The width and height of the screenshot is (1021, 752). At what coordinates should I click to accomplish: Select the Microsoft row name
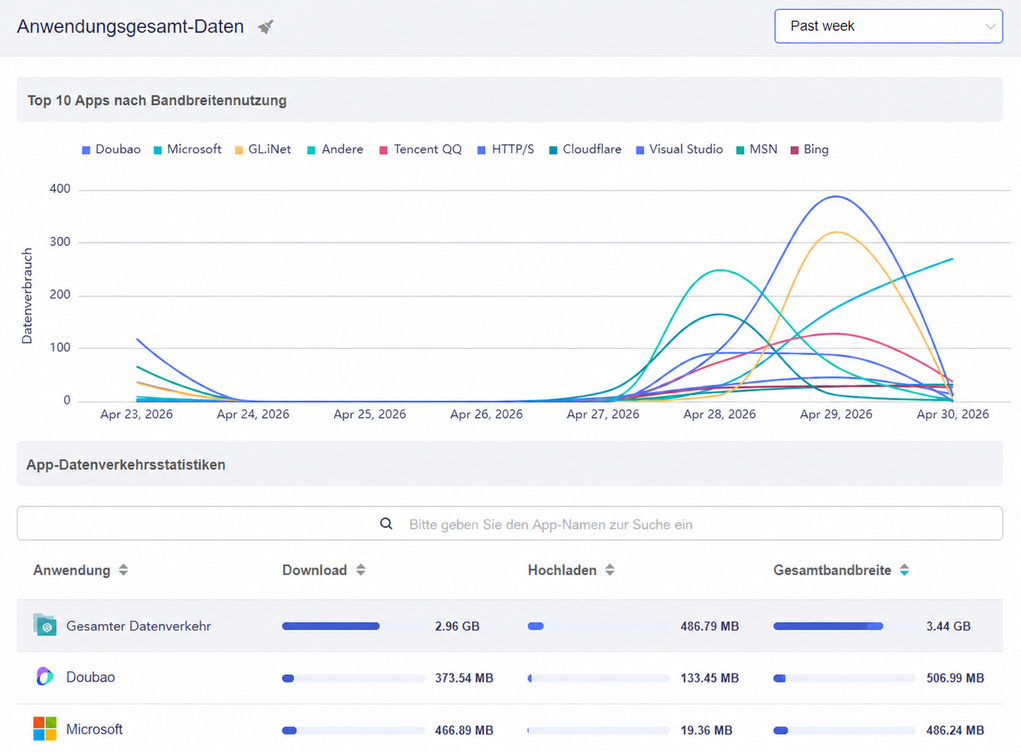[94, 729]
